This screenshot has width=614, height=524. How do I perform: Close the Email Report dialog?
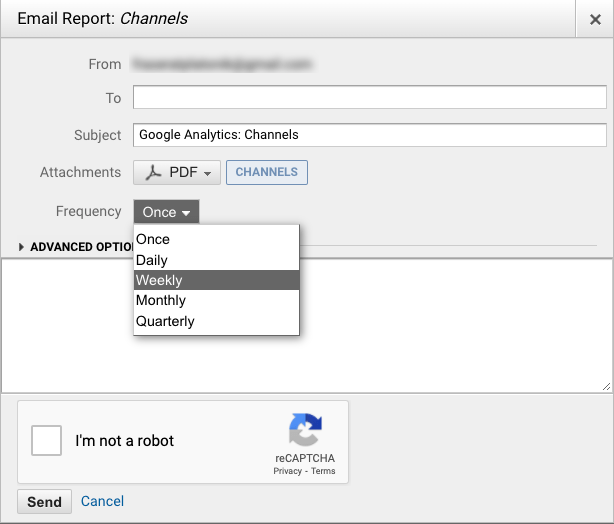click(x=595, y=19)
